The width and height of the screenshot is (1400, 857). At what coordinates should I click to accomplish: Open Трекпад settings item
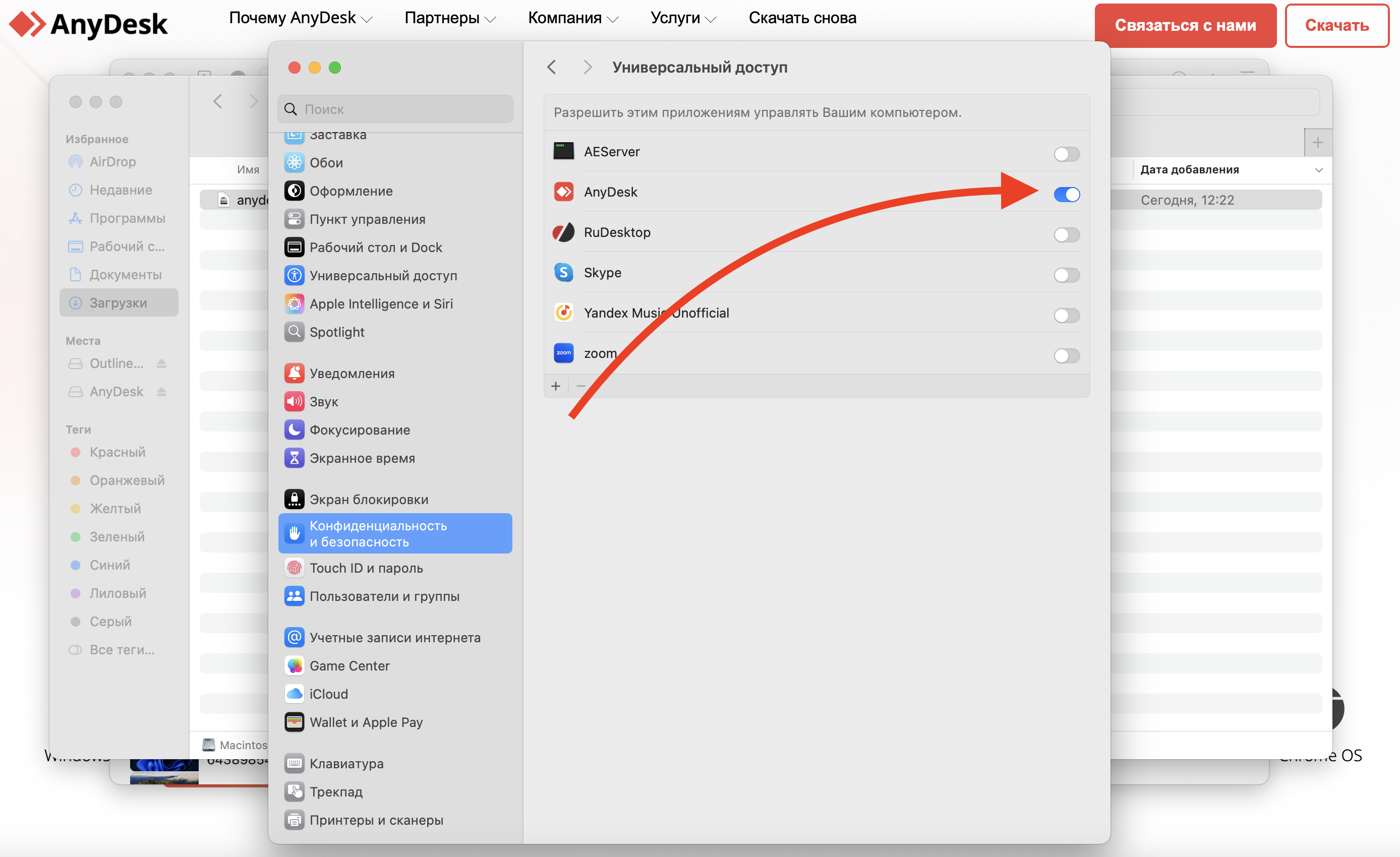395,791
